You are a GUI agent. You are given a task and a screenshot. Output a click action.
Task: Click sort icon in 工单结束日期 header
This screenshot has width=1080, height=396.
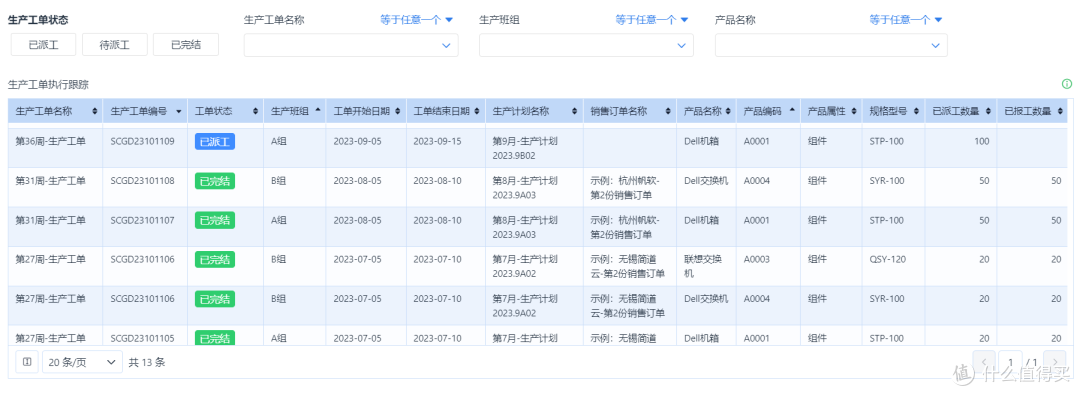[x=477, y=111]
